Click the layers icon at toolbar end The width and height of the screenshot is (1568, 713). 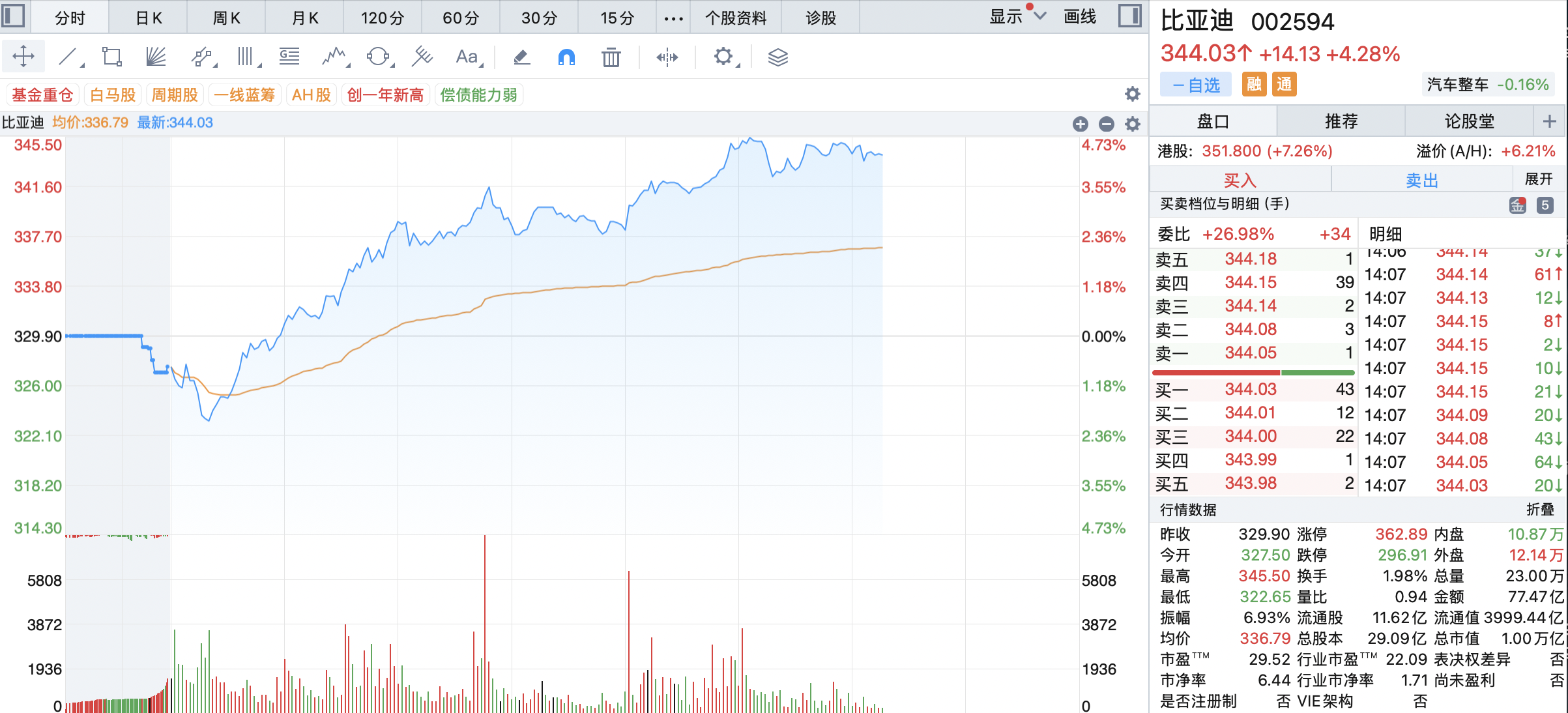click(777, 57)
